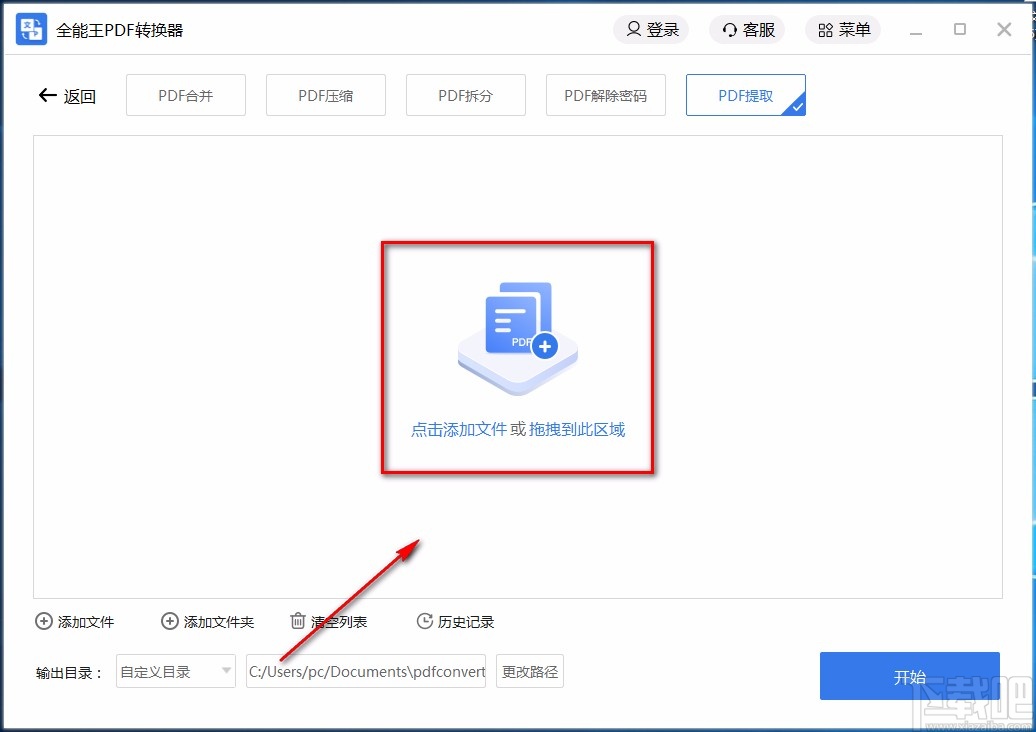Viewport: 1036px width, 732px height.
Task: Open the 自定义目录 output directory dropdown
Action: point(175,672)
